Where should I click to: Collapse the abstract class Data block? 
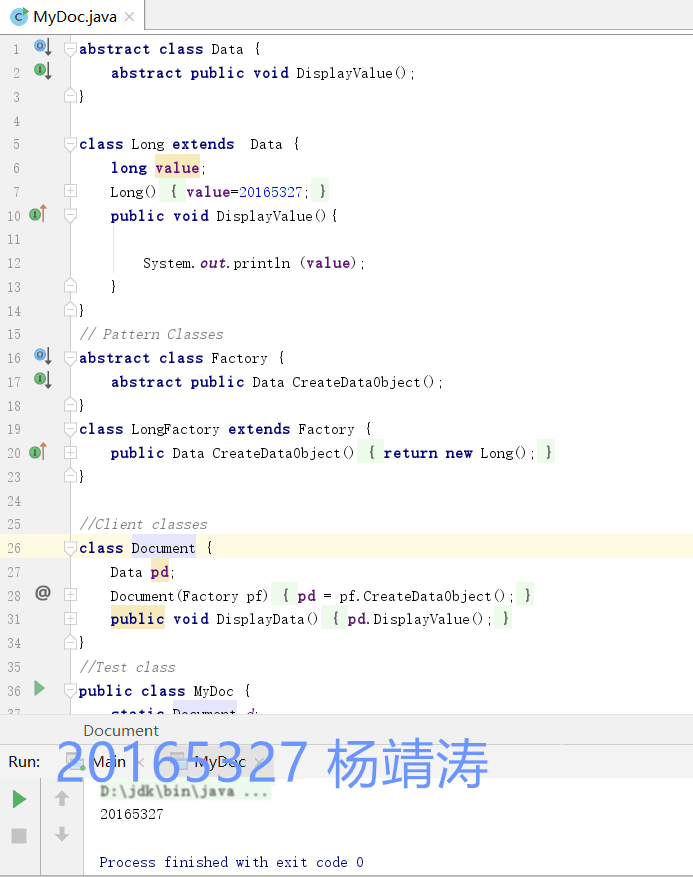[x=70, y=49]
